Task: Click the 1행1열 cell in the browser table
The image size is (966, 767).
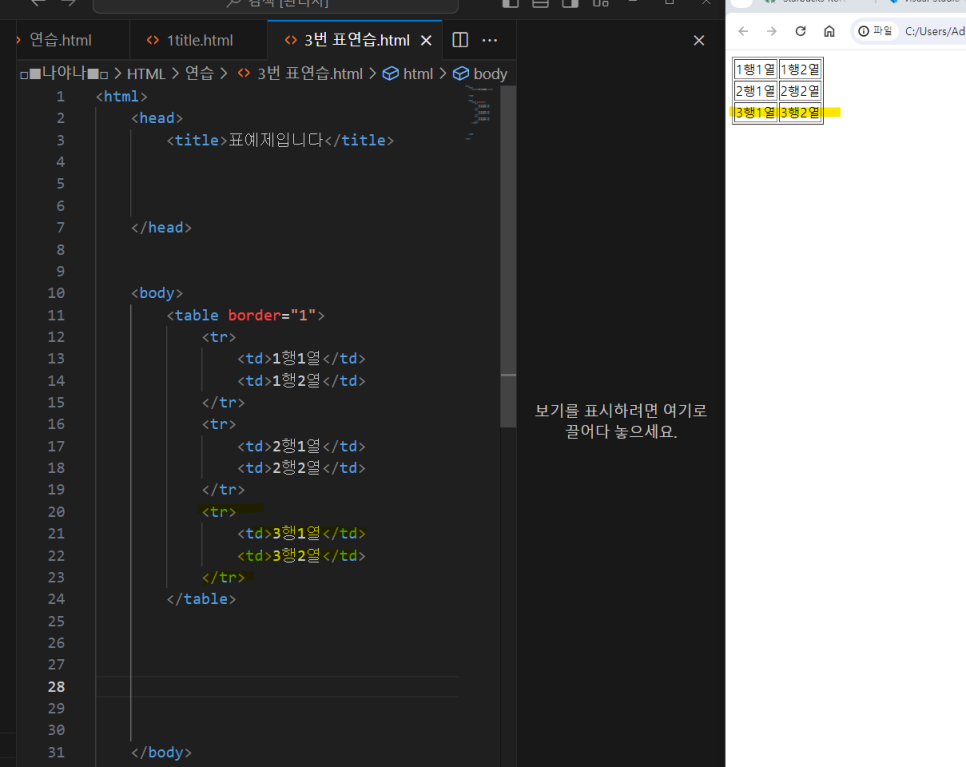Action: point(755,70)
